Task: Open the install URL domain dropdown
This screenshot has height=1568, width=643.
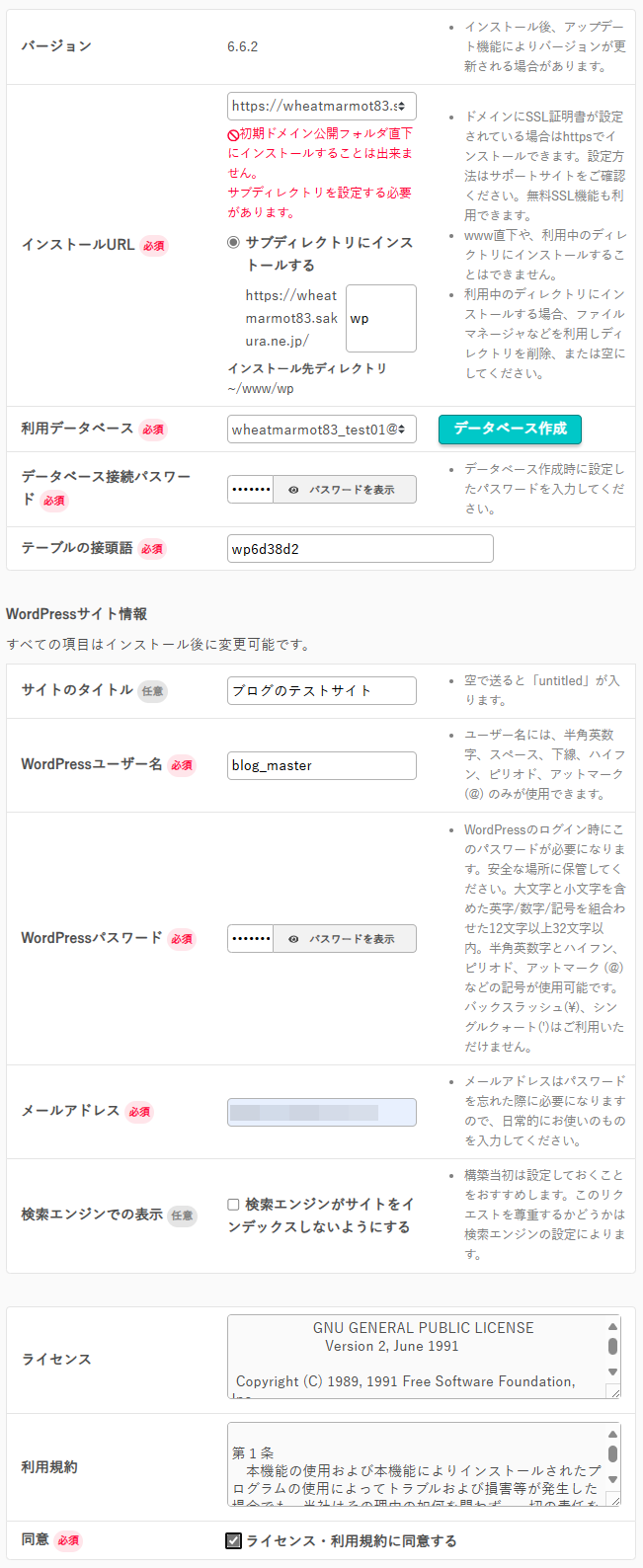Action: (321, 106)
